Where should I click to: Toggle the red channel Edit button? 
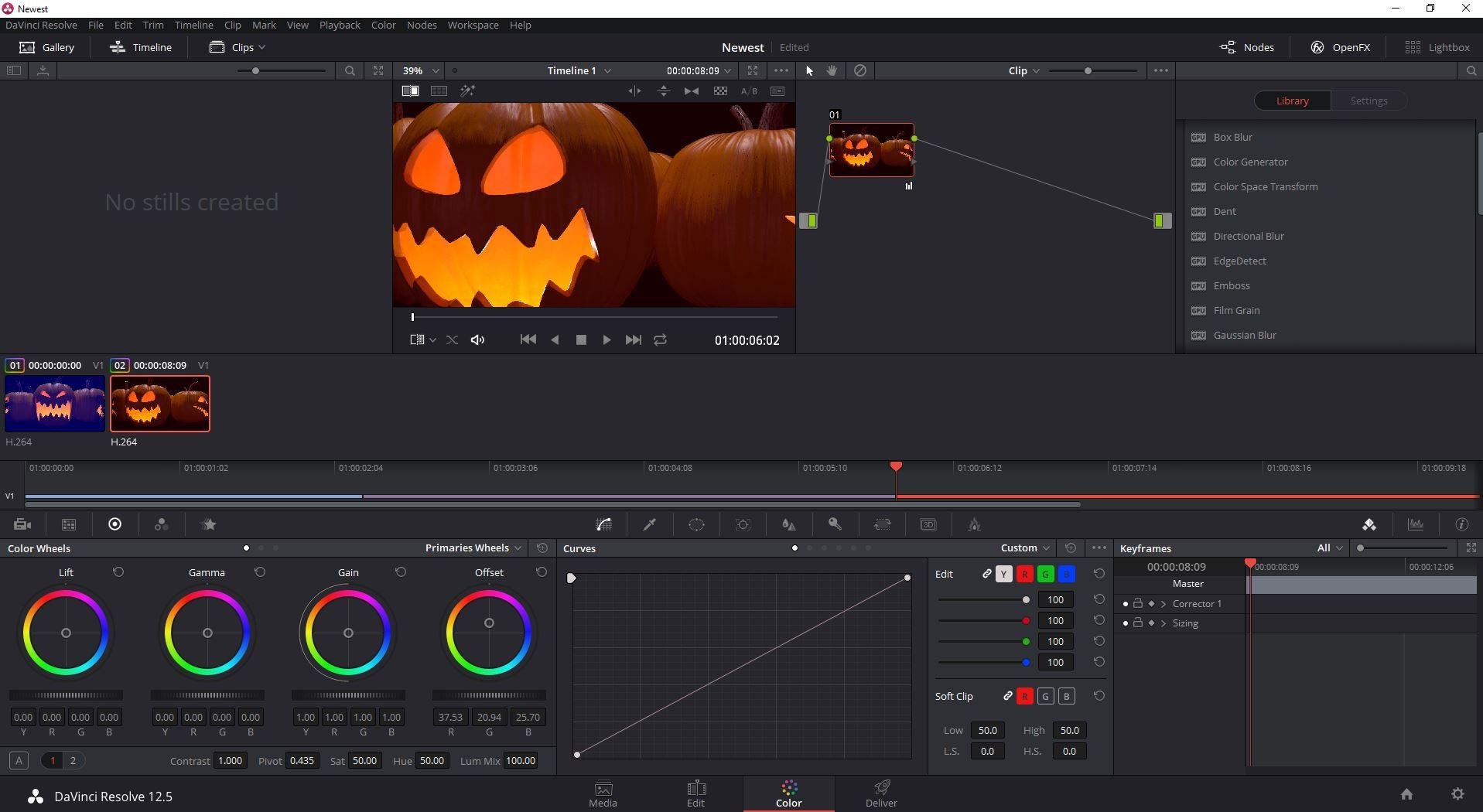pyautogui.click(x=1024, y=574)
